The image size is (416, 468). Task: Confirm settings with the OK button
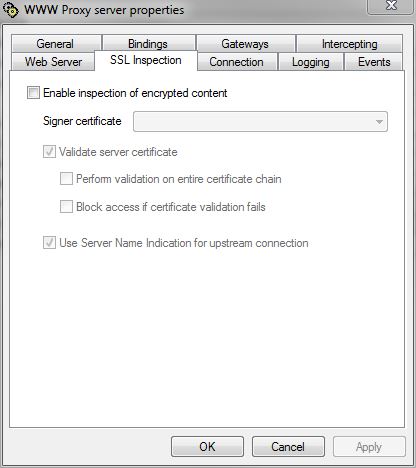(x=207, y=447)
